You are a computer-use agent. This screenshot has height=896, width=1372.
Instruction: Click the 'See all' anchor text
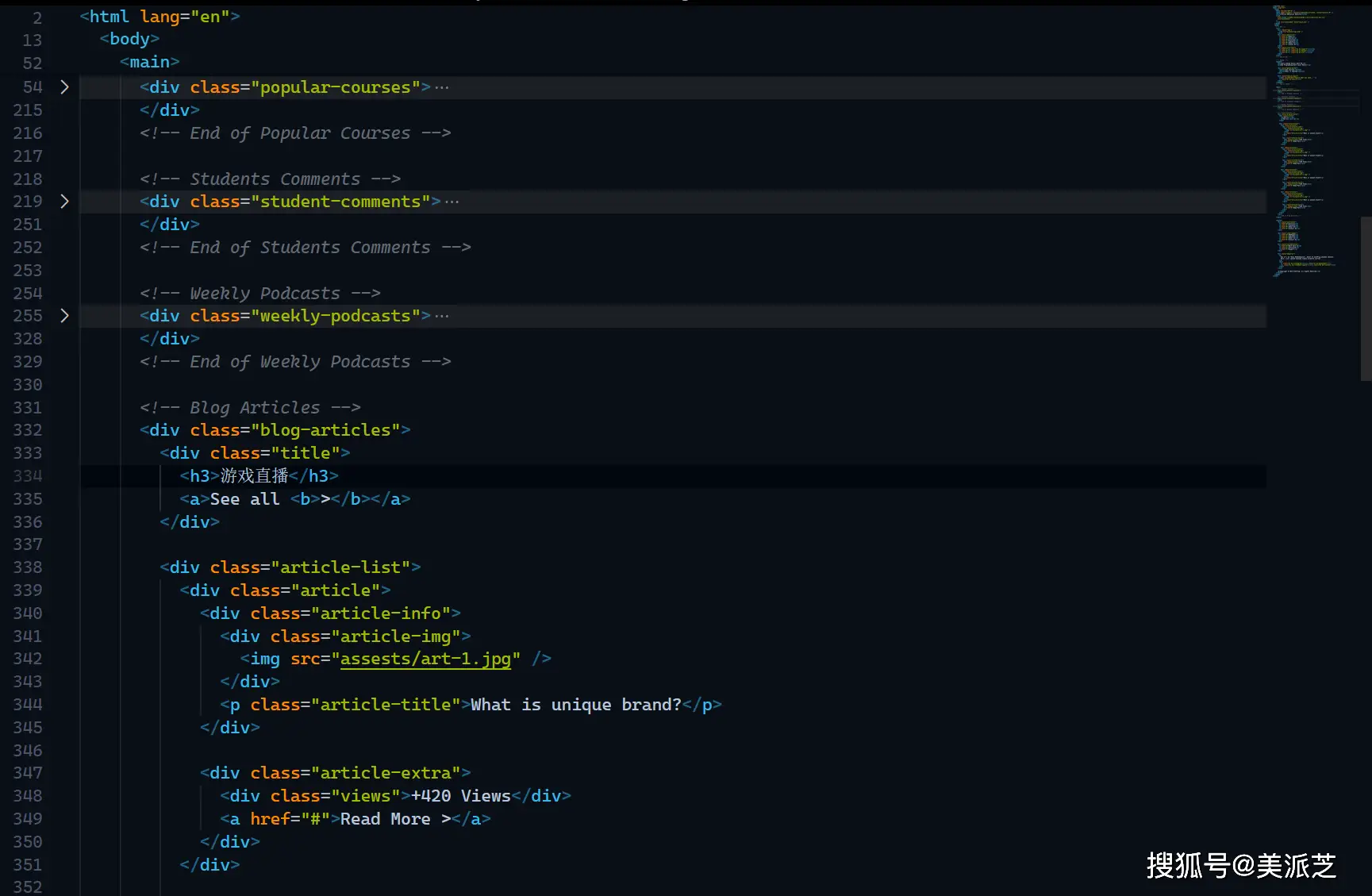tap(244, 499)
